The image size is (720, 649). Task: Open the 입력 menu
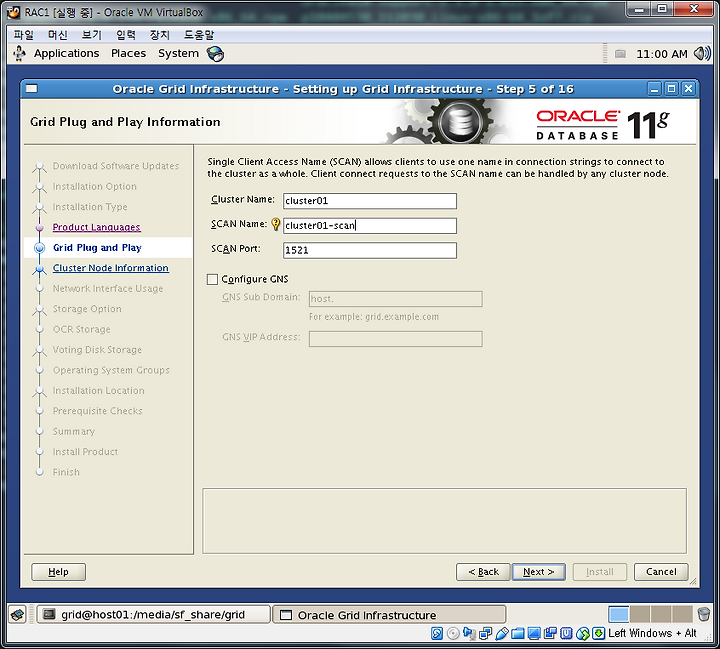[126, 35]
